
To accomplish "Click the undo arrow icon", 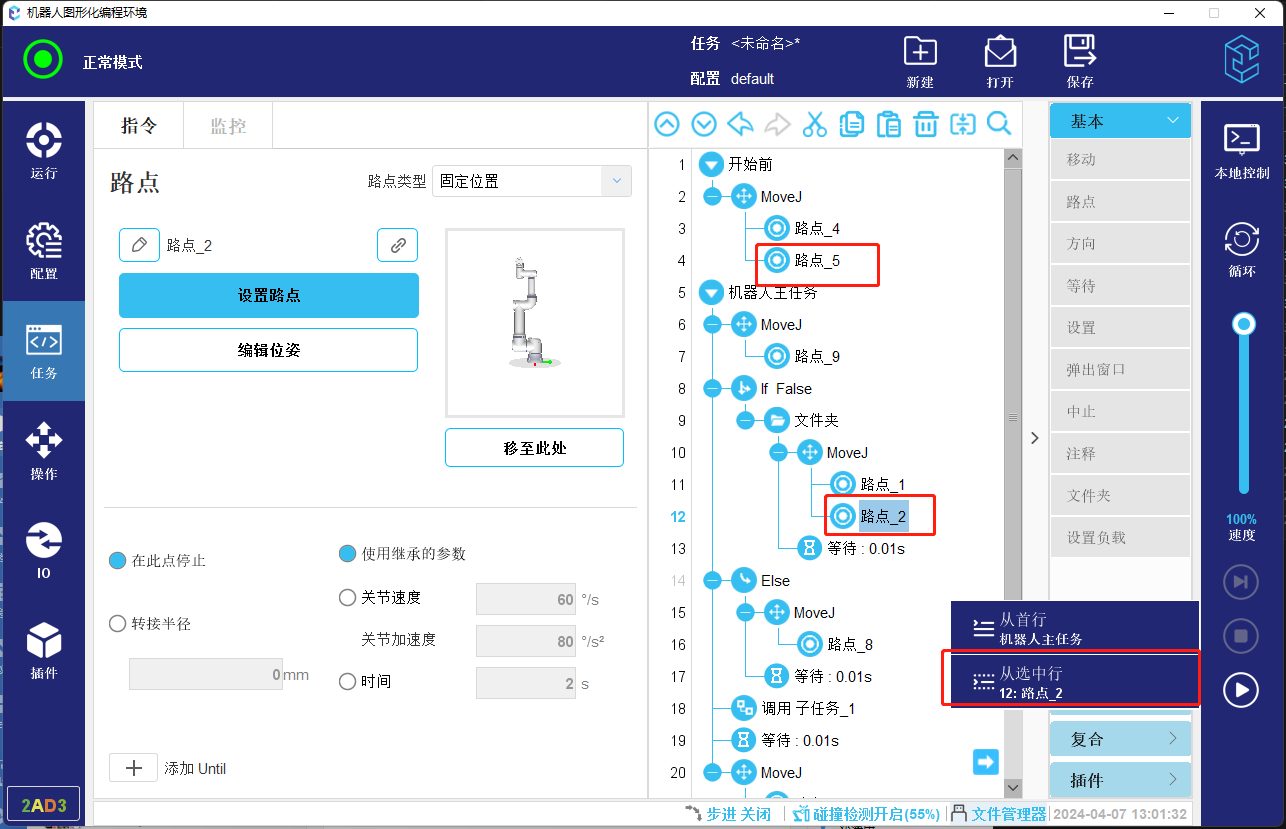I will [x=741, y=124].
